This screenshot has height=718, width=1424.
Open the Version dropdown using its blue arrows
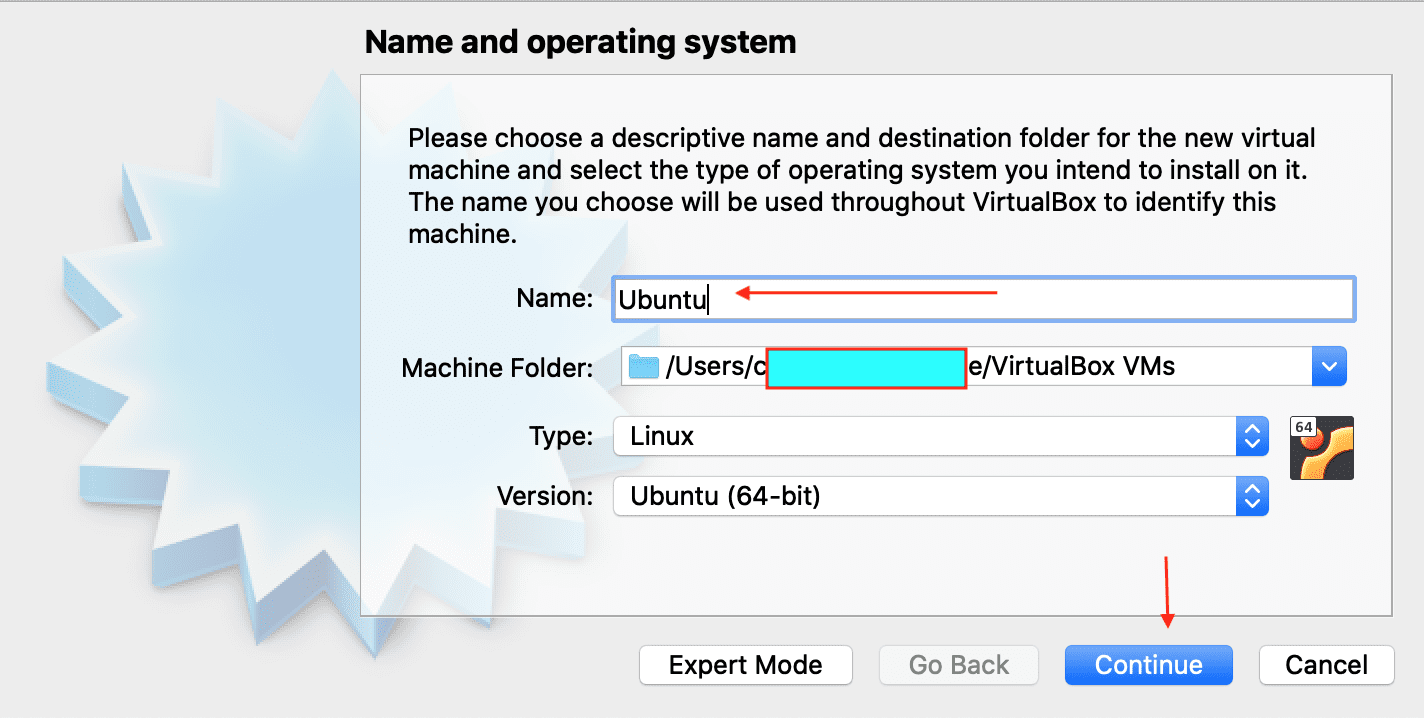click(x=1252, y=496)
